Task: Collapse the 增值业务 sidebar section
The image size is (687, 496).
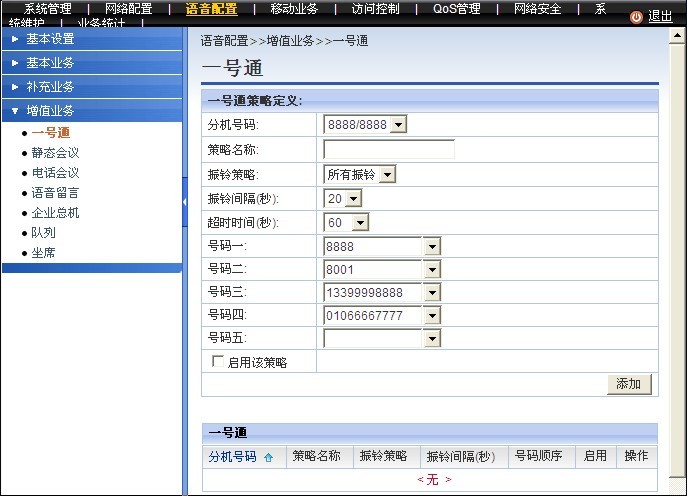Action: pos(50,111)
